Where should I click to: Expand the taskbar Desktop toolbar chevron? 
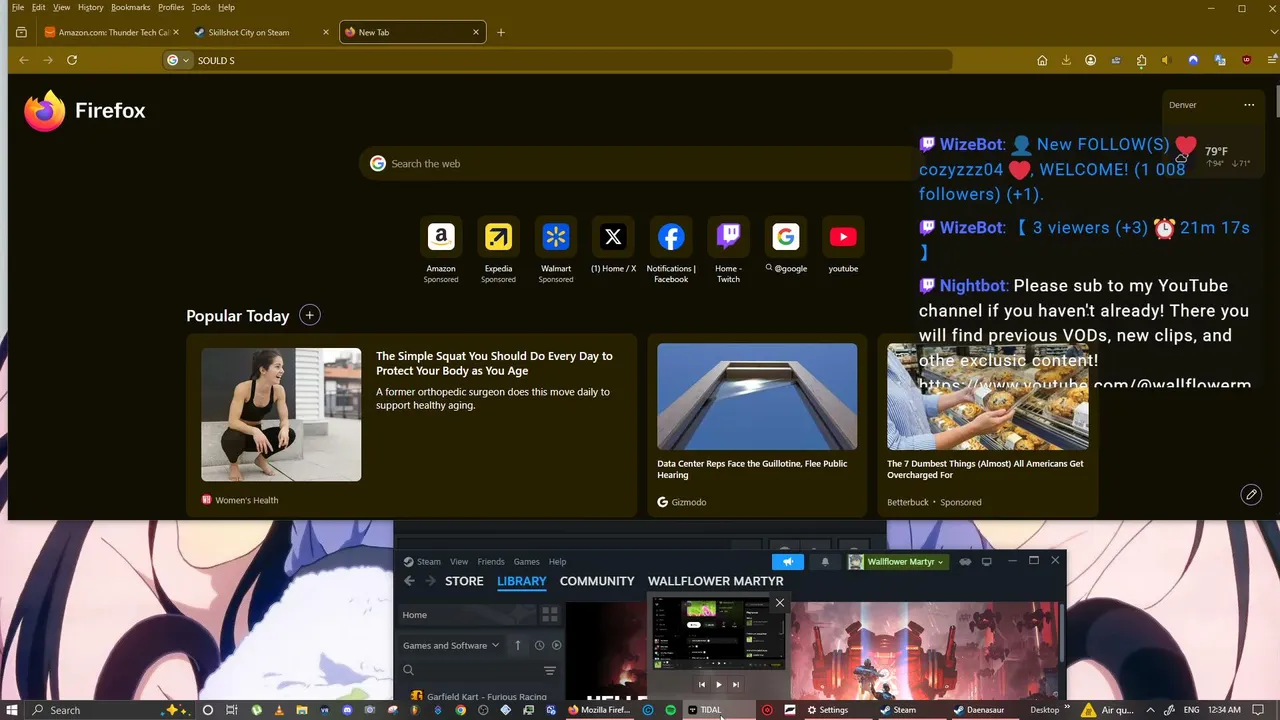(x=1068, y=709)
